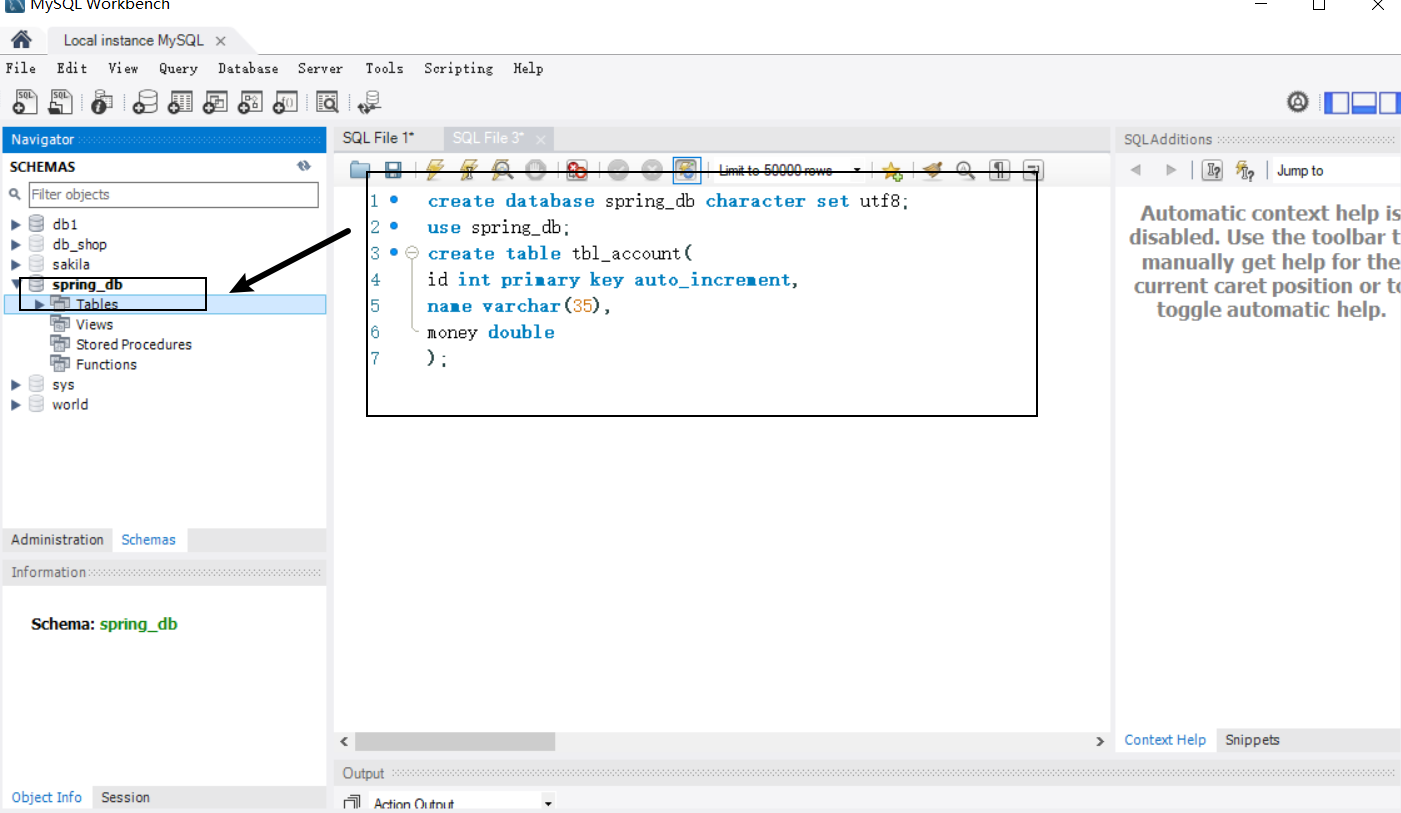This screenshot has width=1401, height=813.
Task: Expand the db_shop schema
Action: [x=16, y=244]
